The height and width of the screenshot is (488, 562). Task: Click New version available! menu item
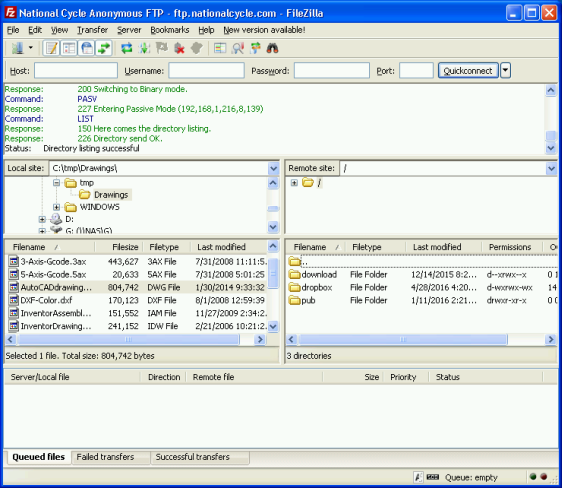click(x=264, y=30)
